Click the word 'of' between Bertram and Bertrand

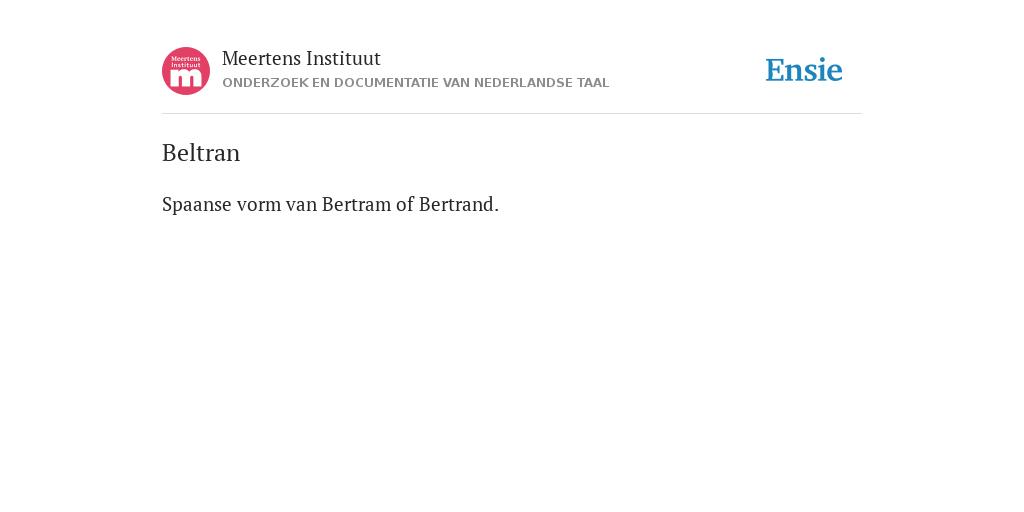(x=405, y=204)
